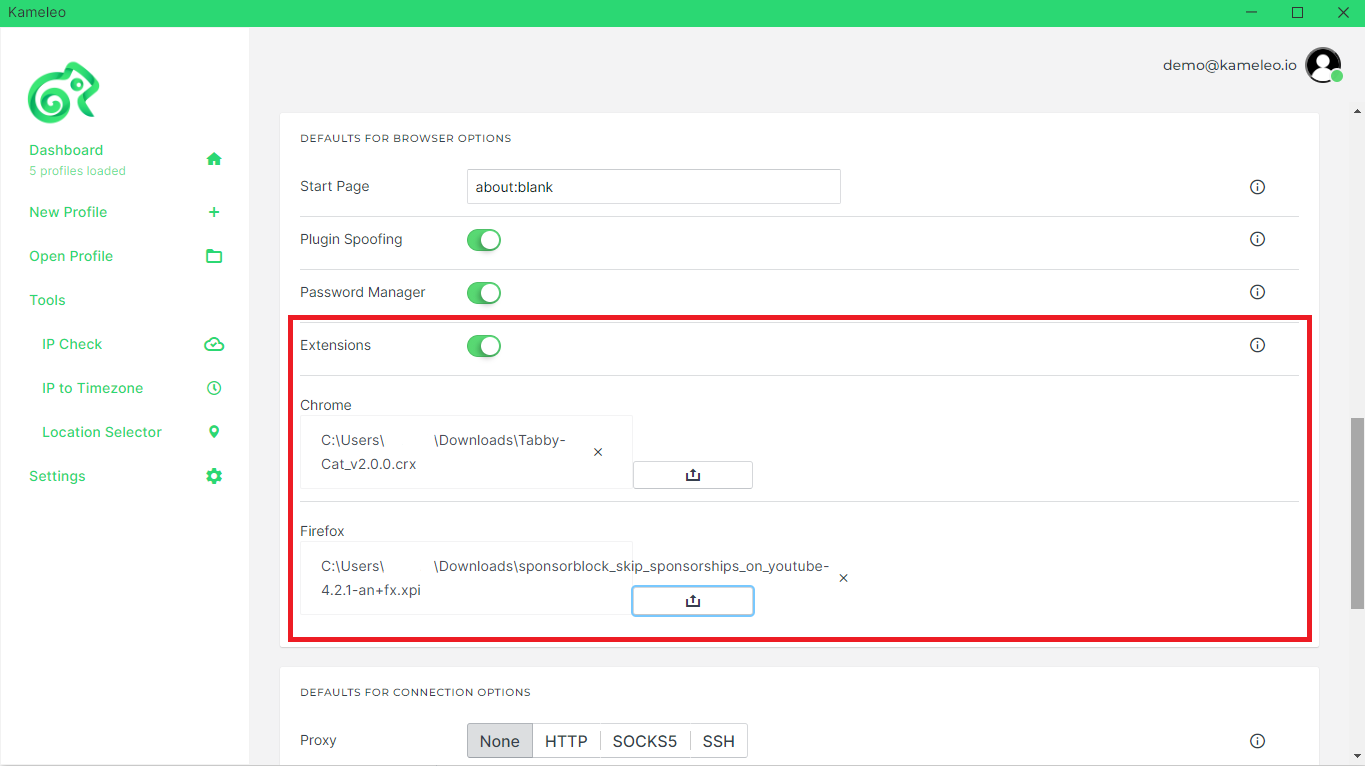The width and height of the screenshot is (1365, 766).
Task: Click the Open Profile folder icon
Action: pos(214,256)
